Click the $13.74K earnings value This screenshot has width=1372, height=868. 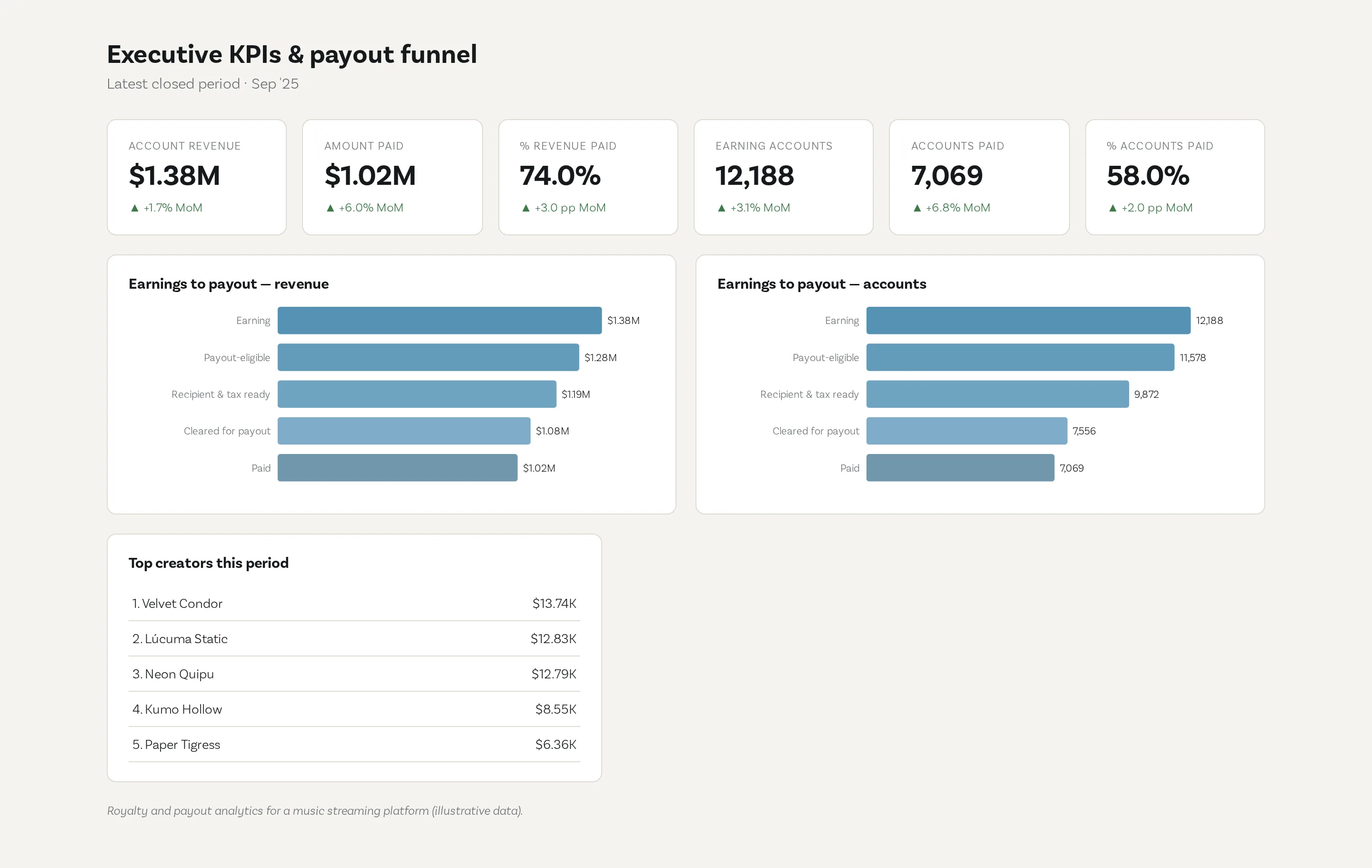pos(555,604)
